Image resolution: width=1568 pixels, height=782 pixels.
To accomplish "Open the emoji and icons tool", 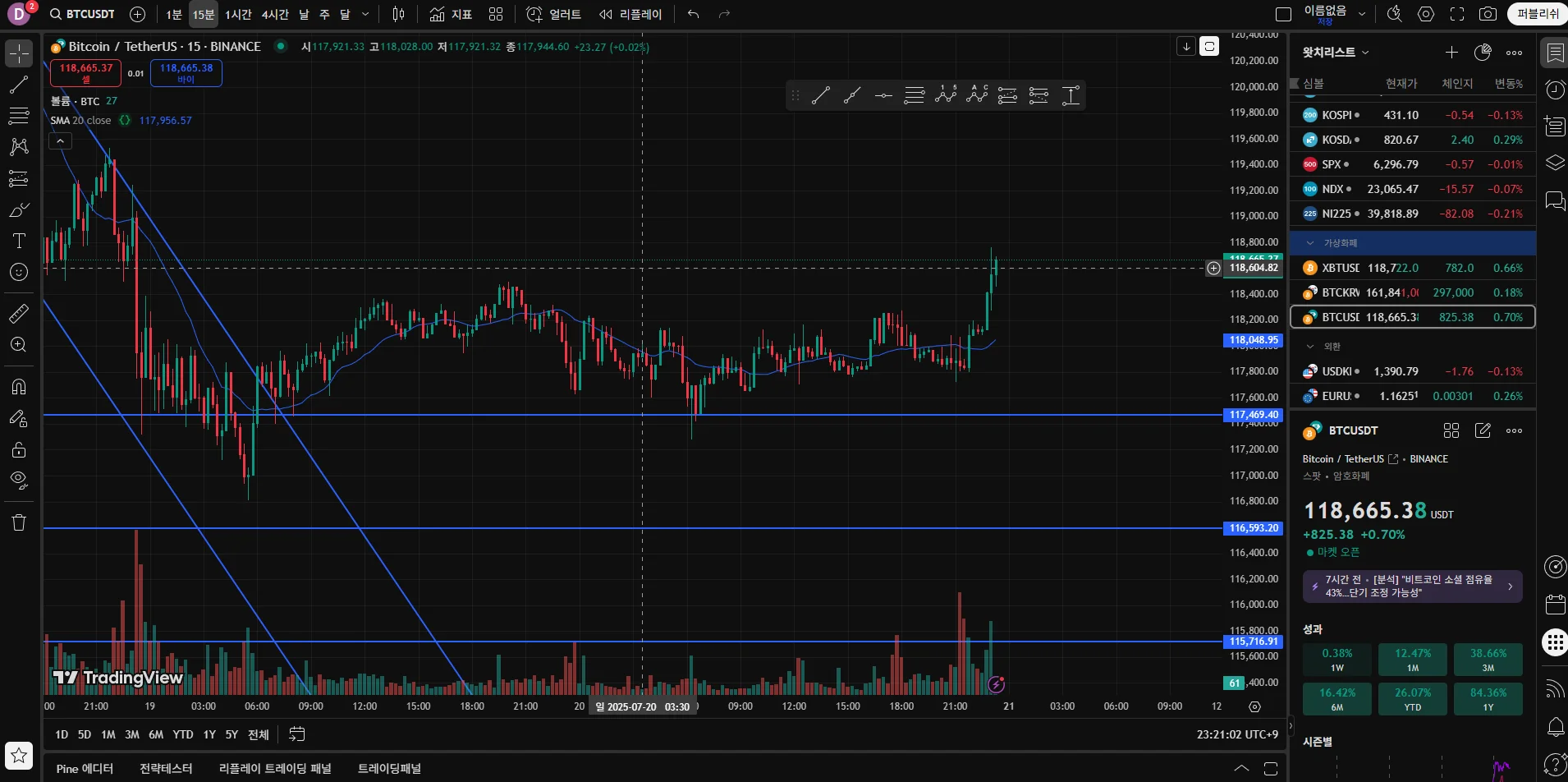I will 19,272.
